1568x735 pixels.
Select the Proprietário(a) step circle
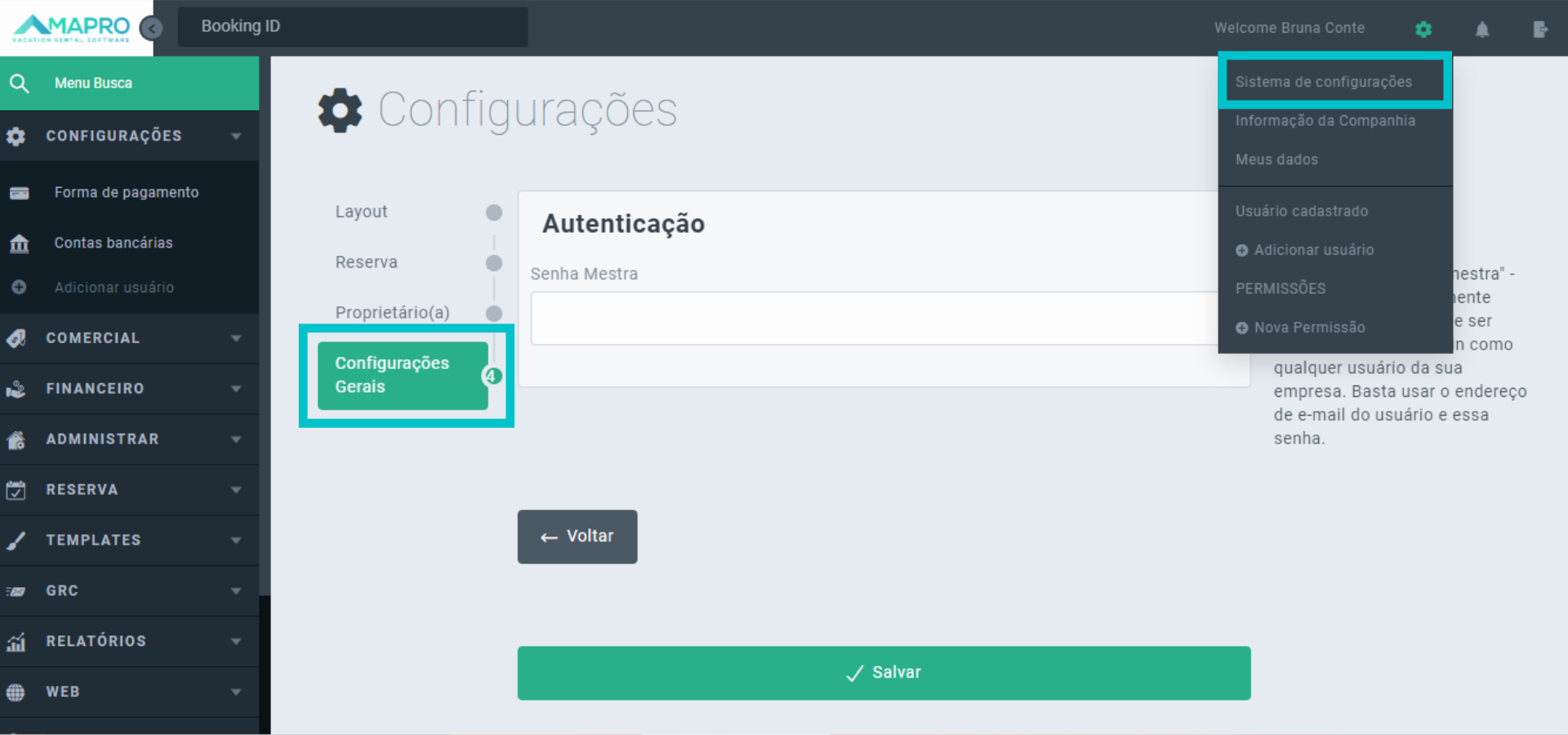(x=494, y=314)
